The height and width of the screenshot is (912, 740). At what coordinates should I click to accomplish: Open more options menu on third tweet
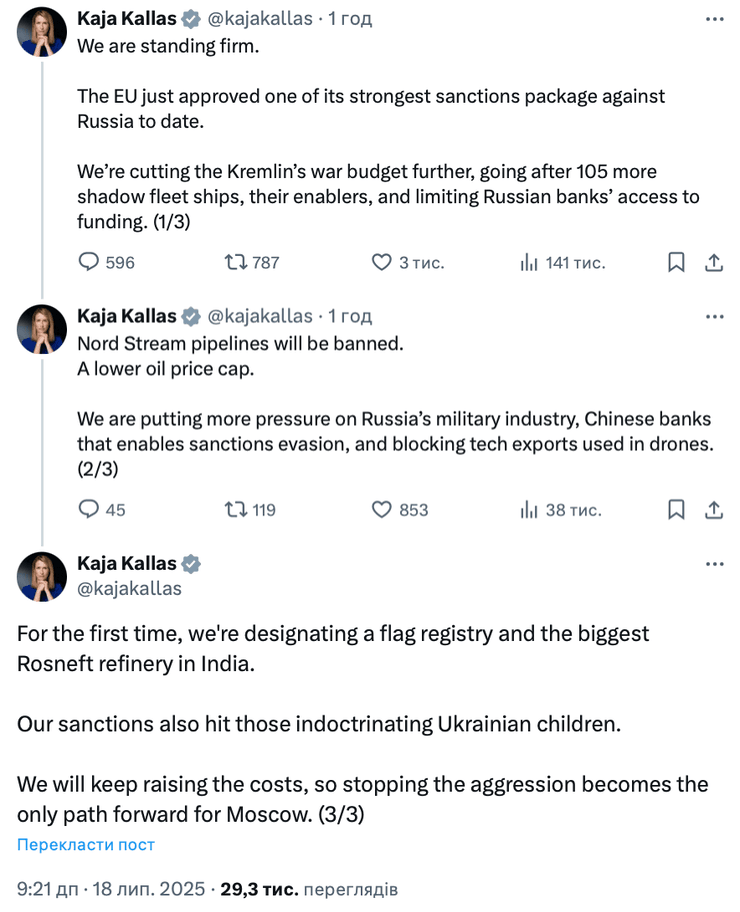pos(714,564)
